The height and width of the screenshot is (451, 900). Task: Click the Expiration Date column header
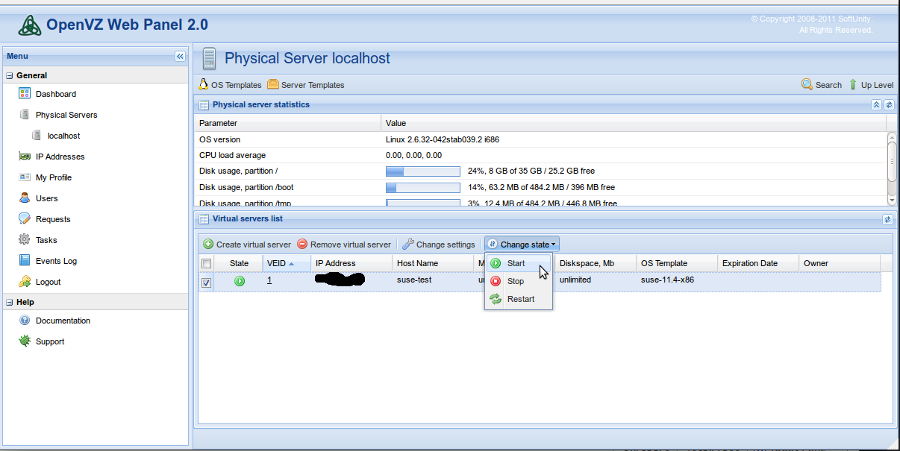pyautogui.click(x=758, y=263)
